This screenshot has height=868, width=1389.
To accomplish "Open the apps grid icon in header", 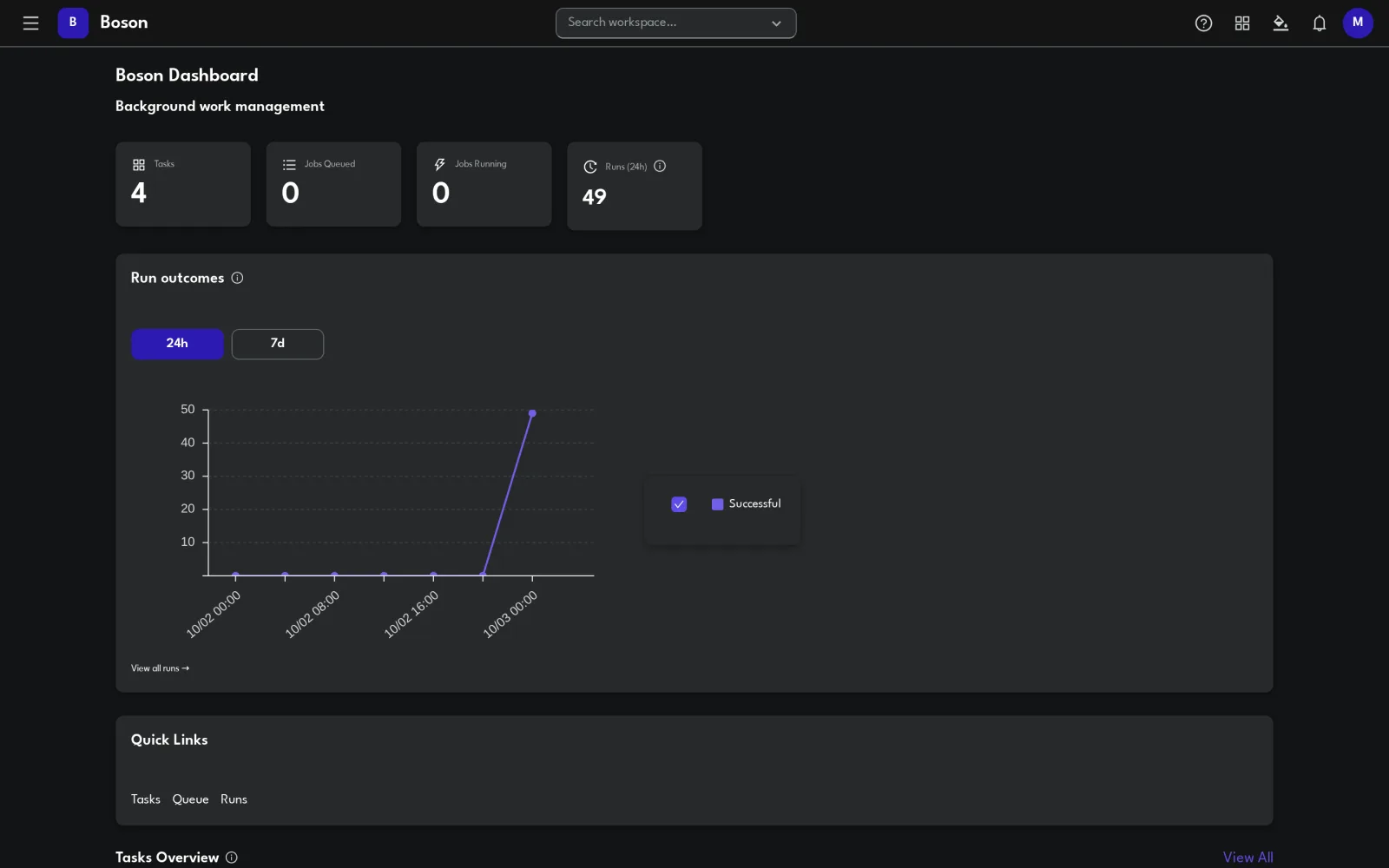I will [x=1242, y=23].
